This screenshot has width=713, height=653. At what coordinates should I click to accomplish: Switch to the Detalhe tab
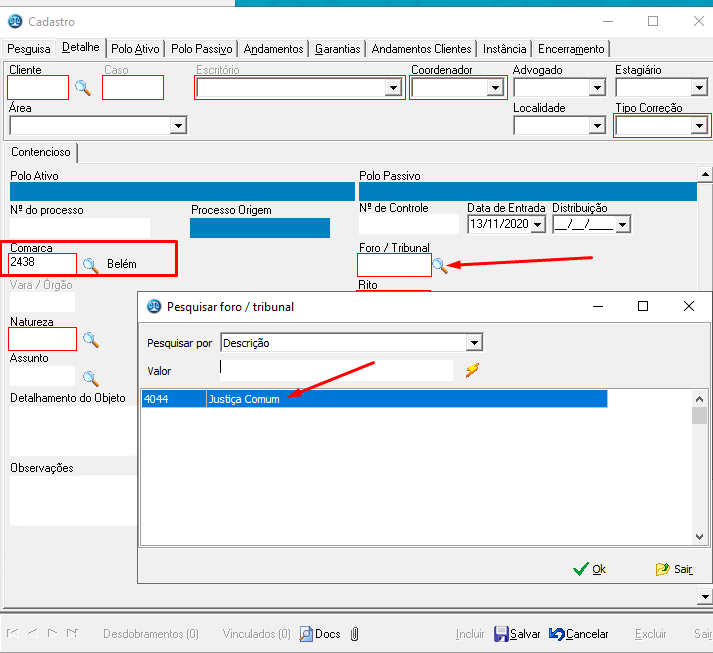tap(80, 47)
